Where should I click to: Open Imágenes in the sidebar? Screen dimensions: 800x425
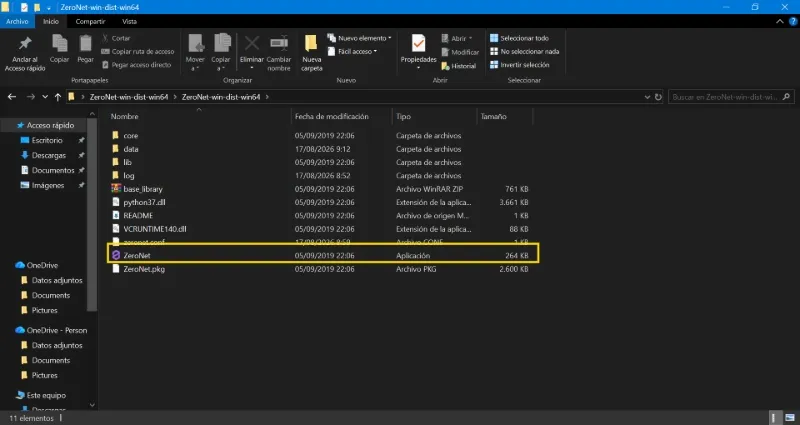pyautogui.click(x=46, y=185)
